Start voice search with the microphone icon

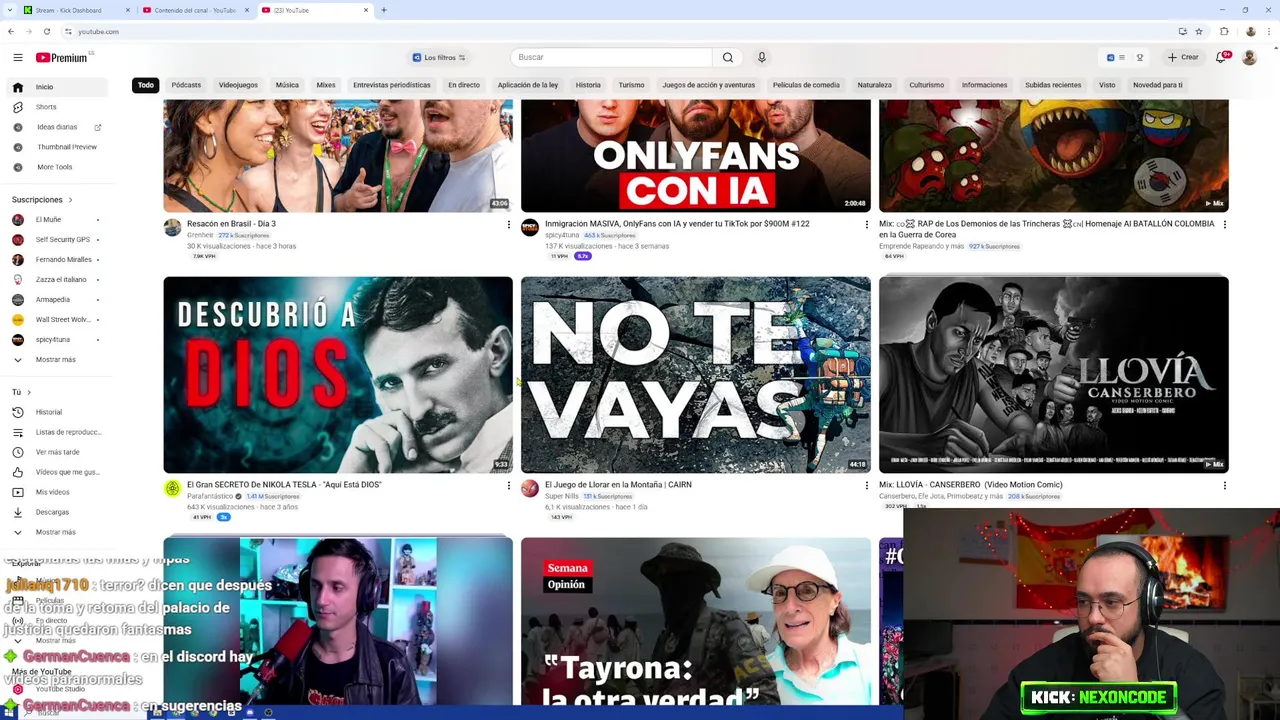761,58
